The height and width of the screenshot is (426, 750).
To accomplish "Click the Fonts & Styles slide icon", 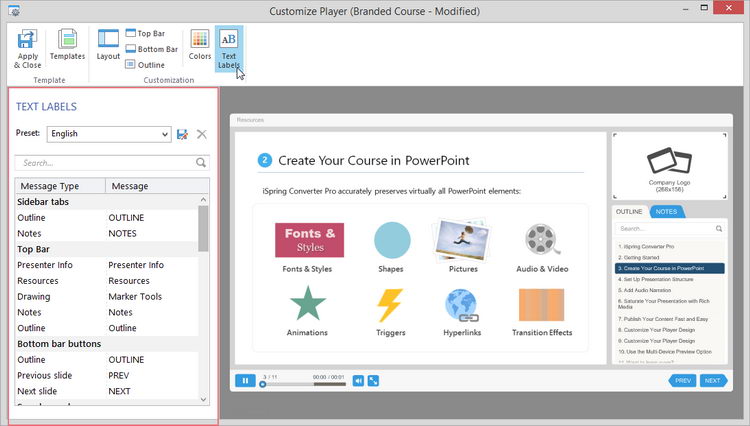I will point(309,240).
